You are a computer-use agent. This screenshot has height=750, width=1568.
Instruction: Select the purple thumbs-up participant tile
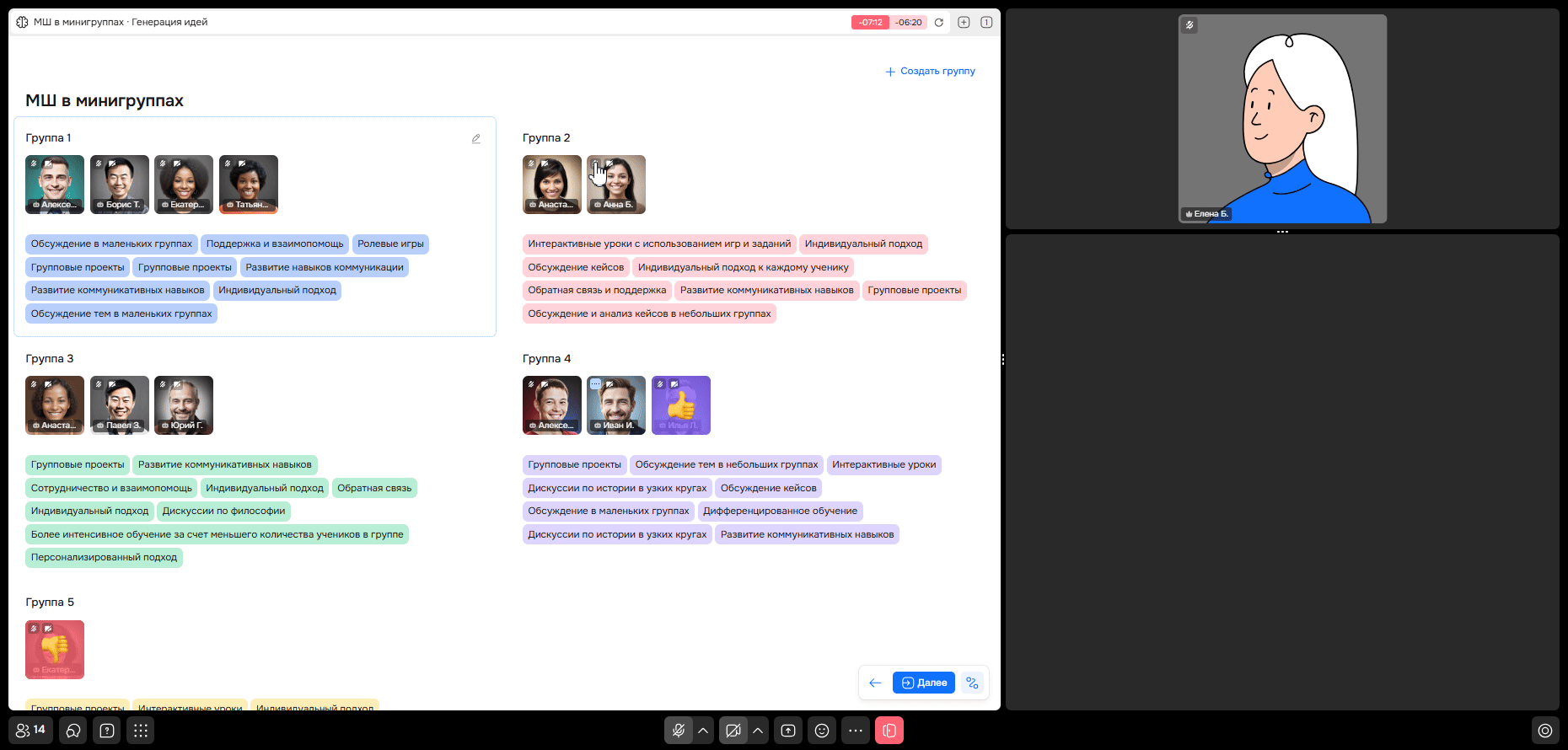681,405
